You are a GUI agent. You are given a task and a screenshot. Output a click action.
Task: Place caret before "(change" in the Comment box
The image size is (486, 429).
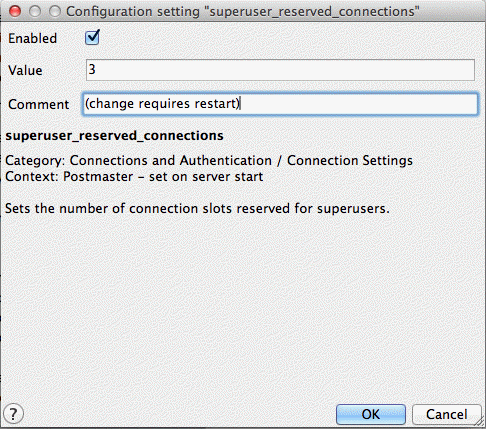[x=86, y=104]
